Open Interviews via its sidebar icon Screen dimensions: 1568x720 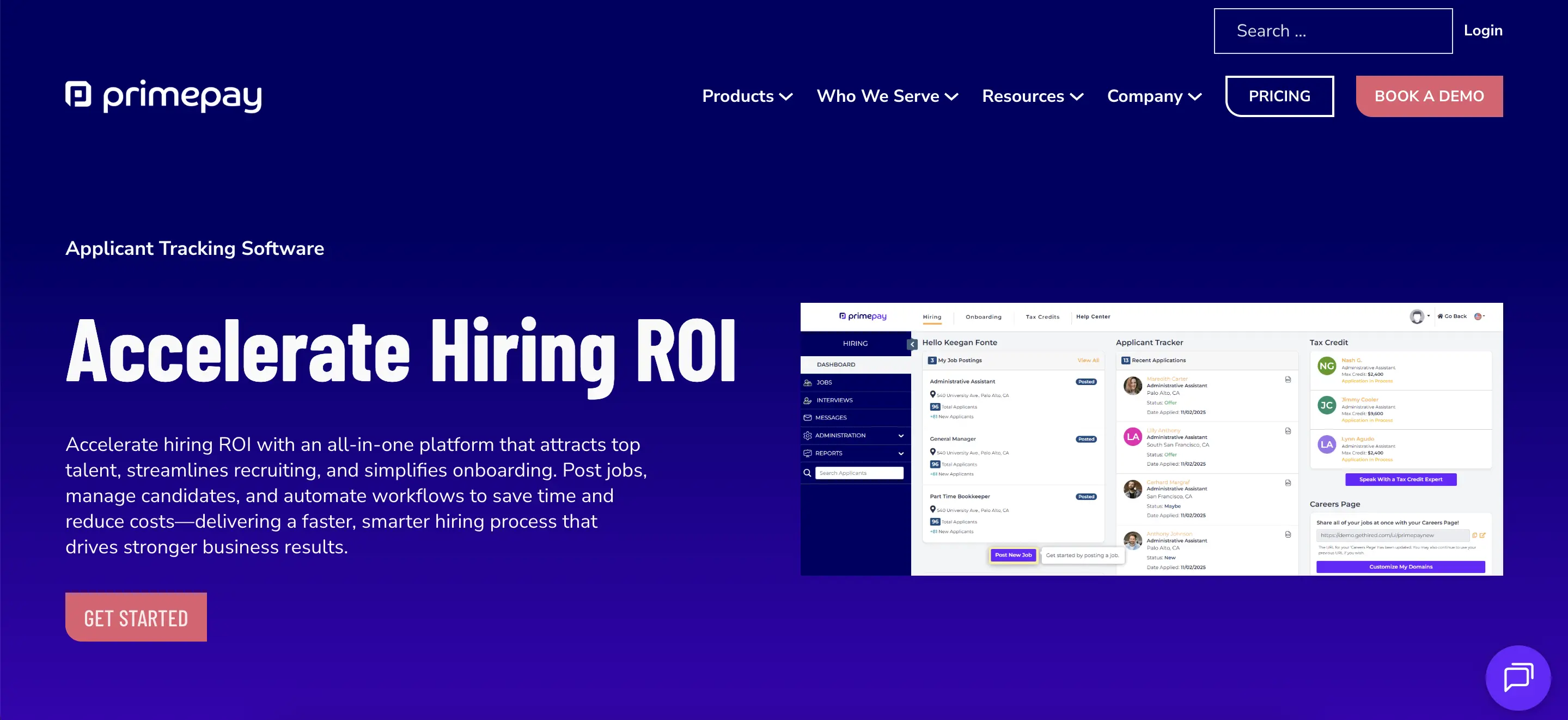[x=808, y=400]
